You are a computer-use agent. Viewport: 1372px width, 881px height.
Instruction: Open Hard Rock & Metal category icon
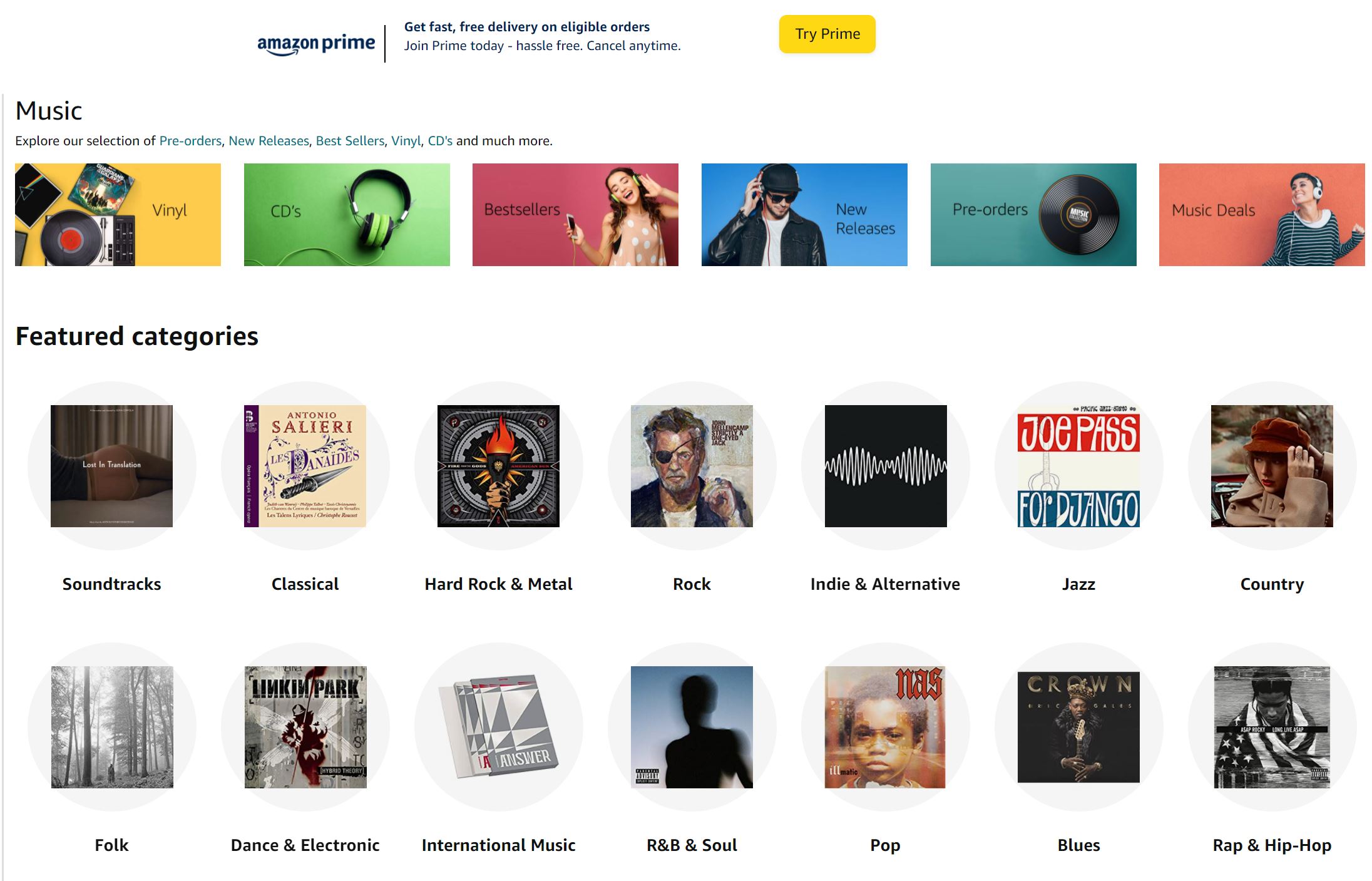click(498, 466)
